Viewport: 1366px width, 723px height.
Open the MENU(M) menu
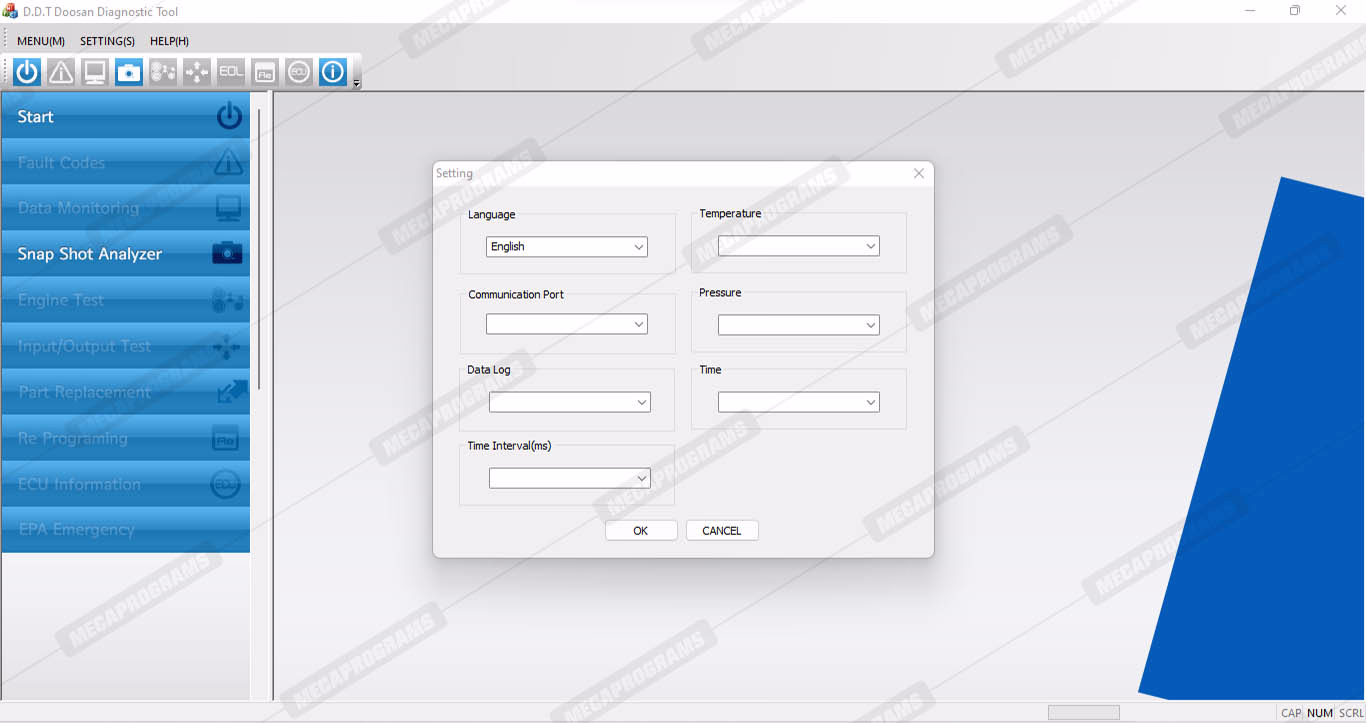[41, 41]
